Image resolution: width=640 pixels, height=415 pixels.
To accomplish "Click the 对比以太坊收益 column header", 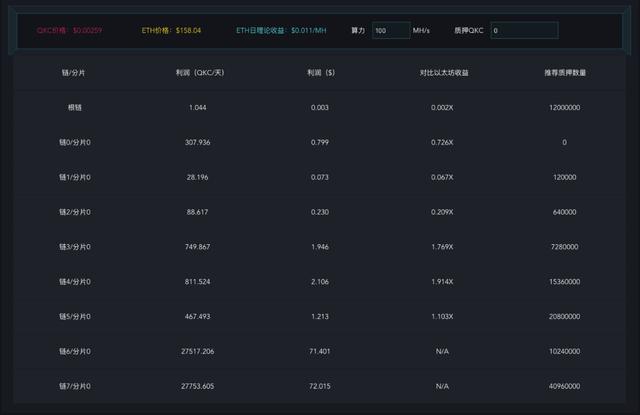I will (444, 73).
